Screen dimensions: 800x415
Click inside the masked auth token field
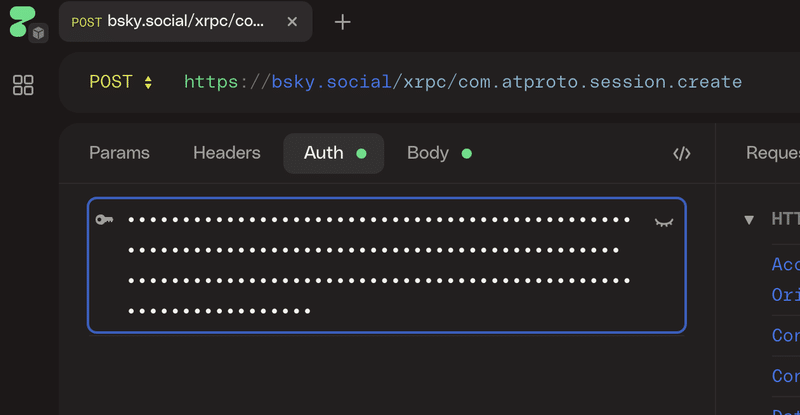387,265
